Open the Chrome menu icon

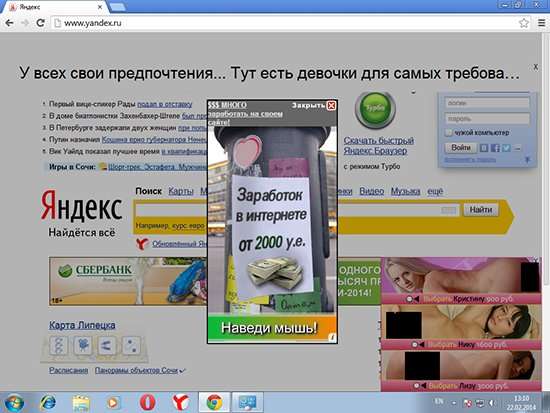coord(542,23)
